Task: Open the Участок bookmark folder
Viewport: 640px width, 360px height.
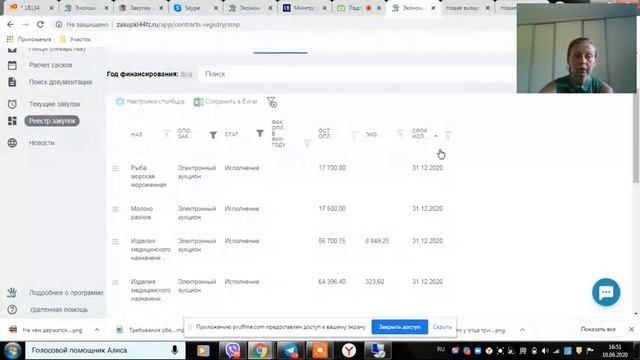Action: [x=75, y=39]
